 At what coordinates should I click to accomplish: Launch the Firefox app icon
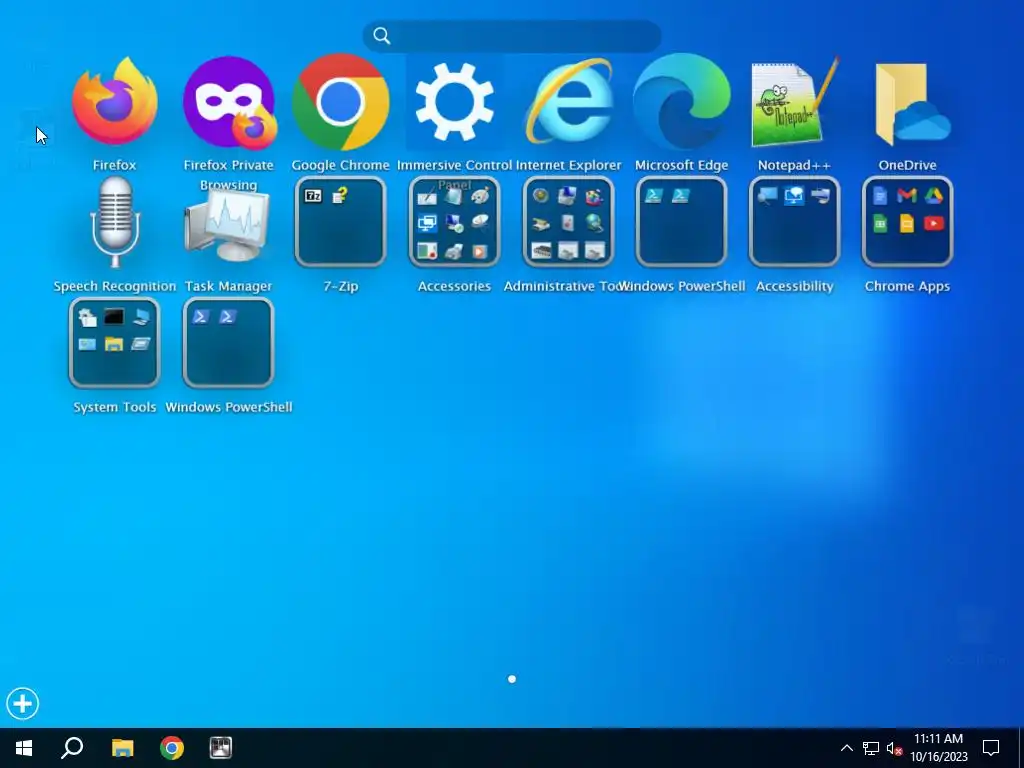click(114, 101)
